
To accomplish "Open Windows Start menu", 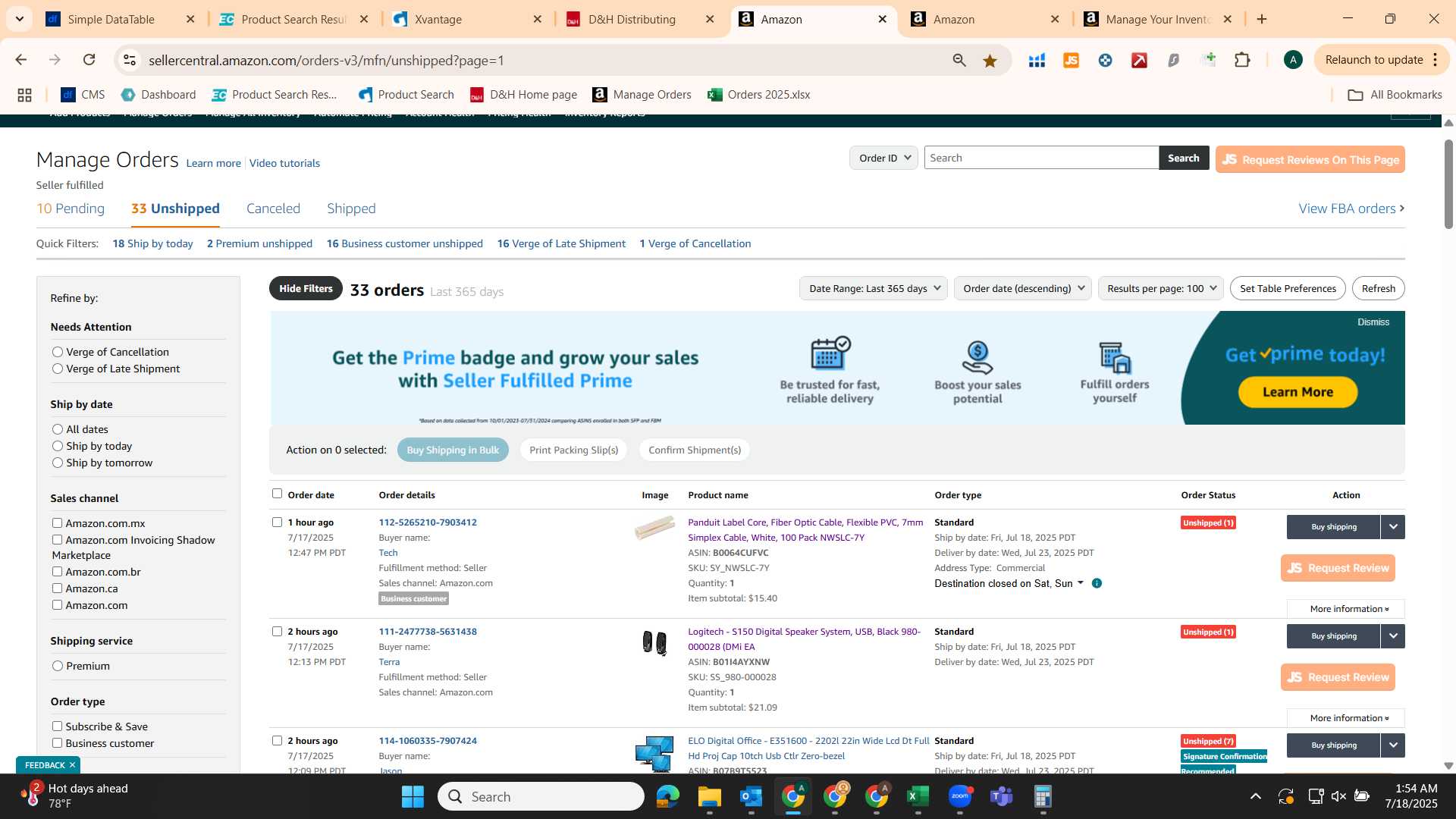I will pos(413,796).
